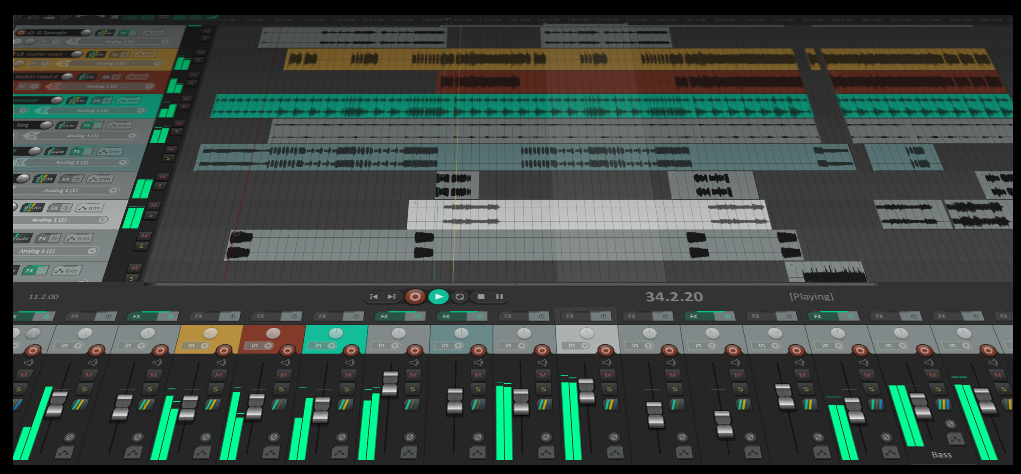
Task: Toggle the transport Repeat loop button
Action: click(x=460, y=297)
